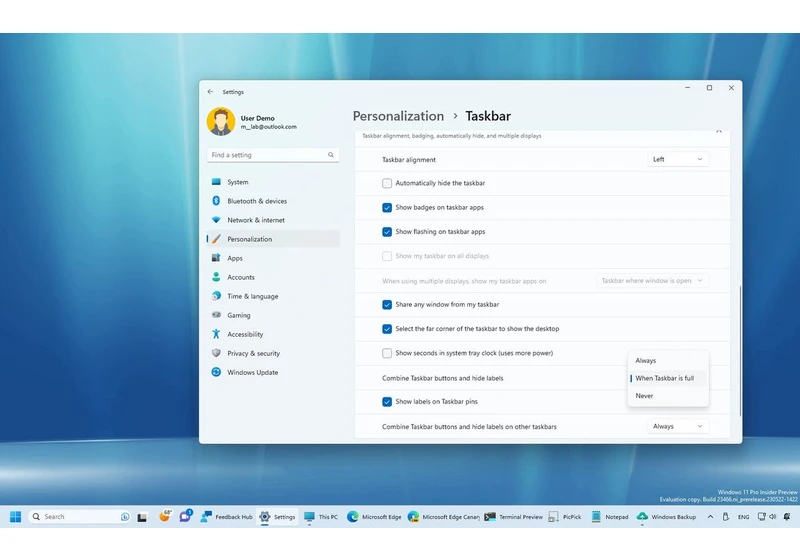Screen dimensions: 800x560
Task: Launch Microsoft Edge from taskbar
Action: (374, 517)
